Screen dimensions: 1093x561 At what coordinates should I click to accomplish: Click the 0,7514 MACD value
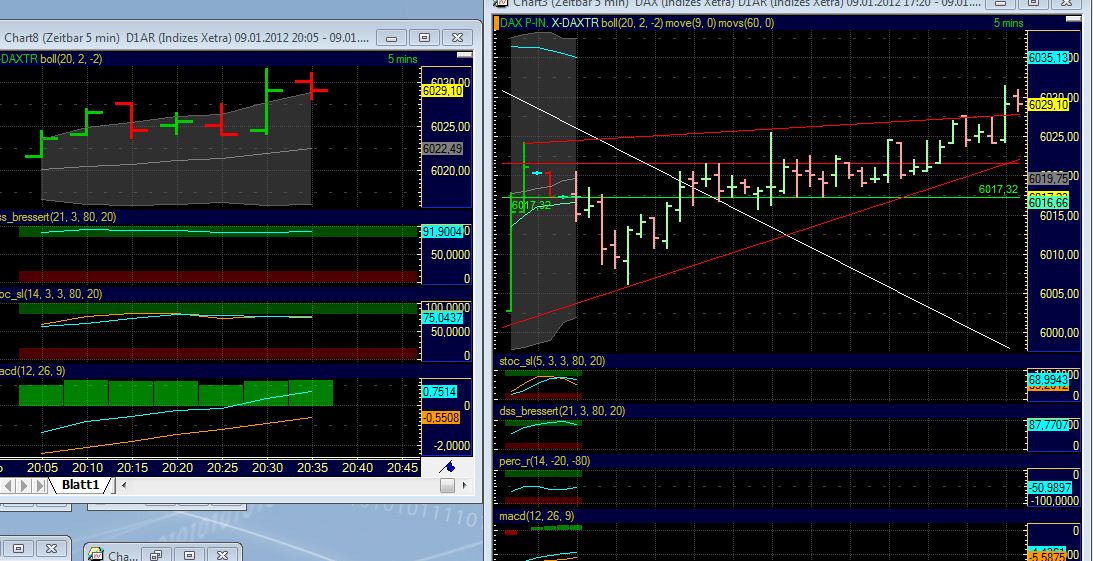pyautogui.click(x=441, y=392)
